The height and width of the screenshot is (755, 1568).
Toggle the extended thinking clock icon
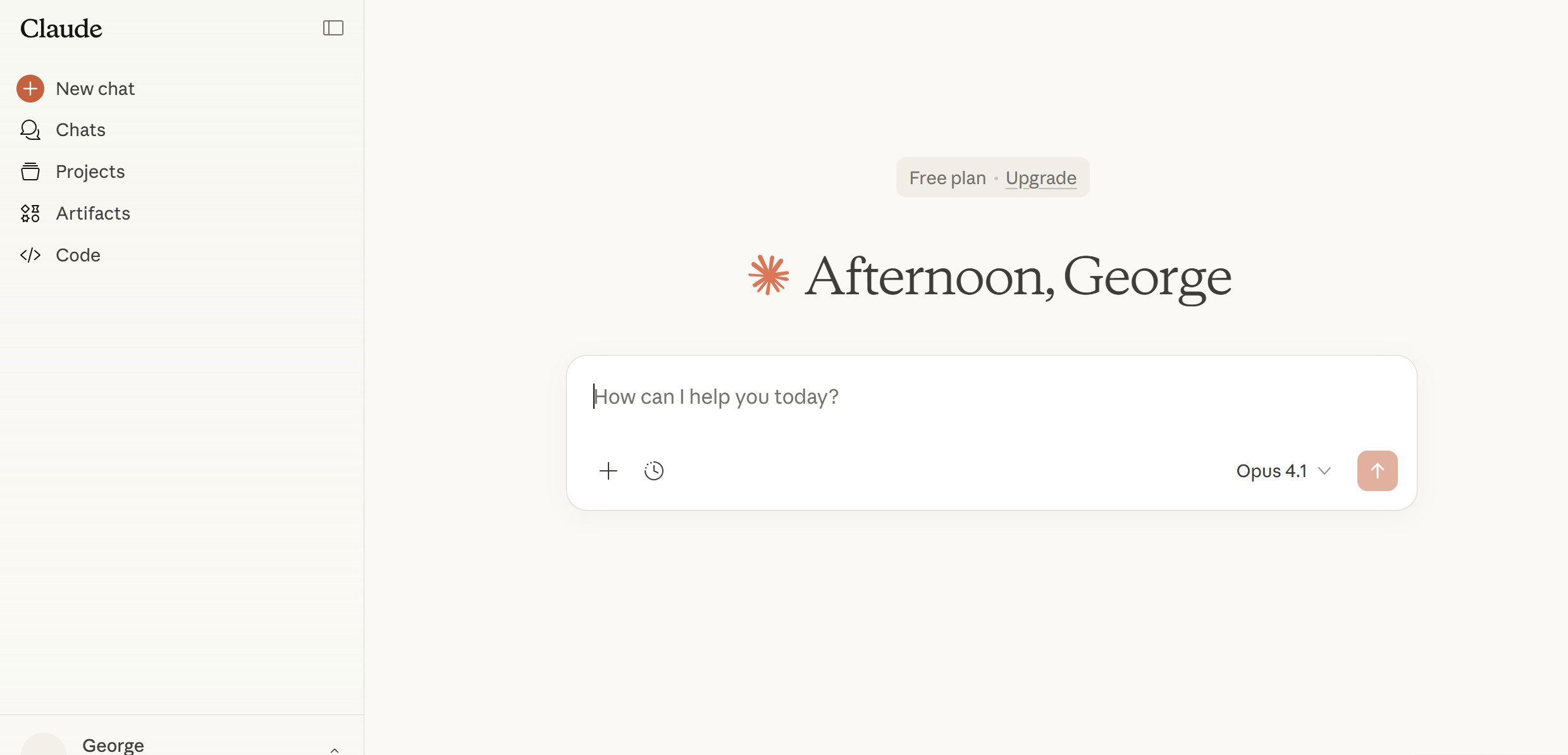653,471
